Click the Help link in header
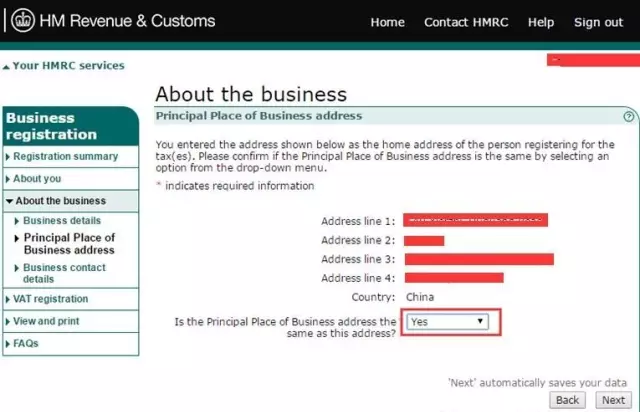This screenshot has height=412, width=640. (x=541, y=22)
